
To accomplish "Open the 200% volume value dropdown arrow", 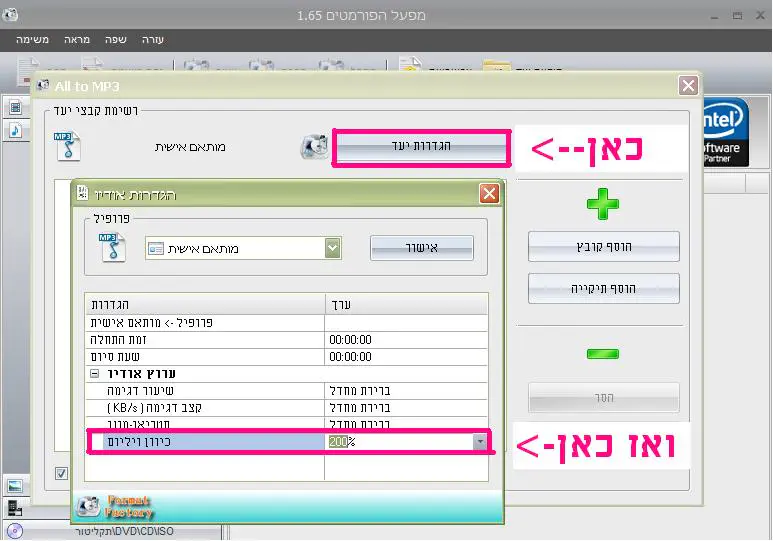I will click(x=480, y=441).
